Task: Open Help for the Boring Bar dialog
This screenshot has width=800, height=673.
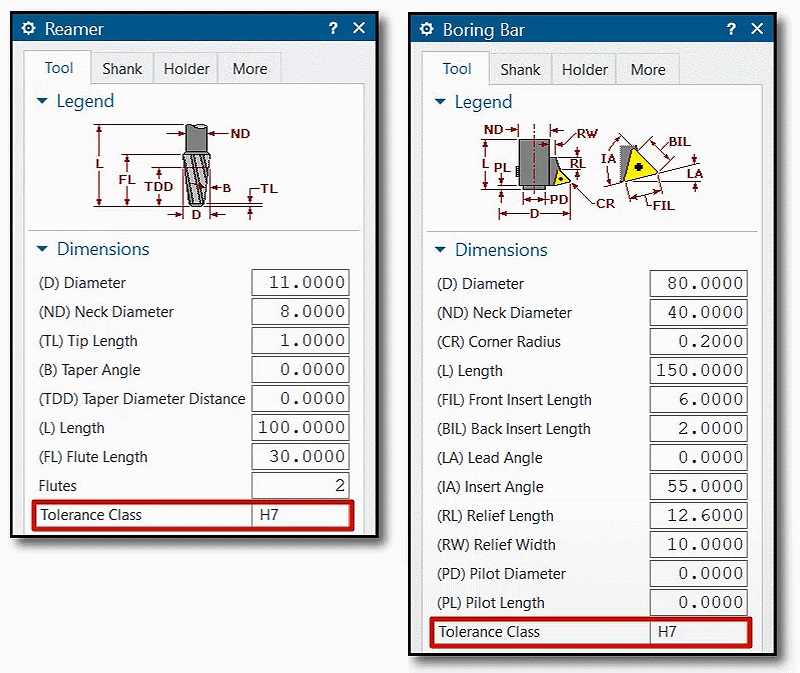Action: [x=730, y=29]
